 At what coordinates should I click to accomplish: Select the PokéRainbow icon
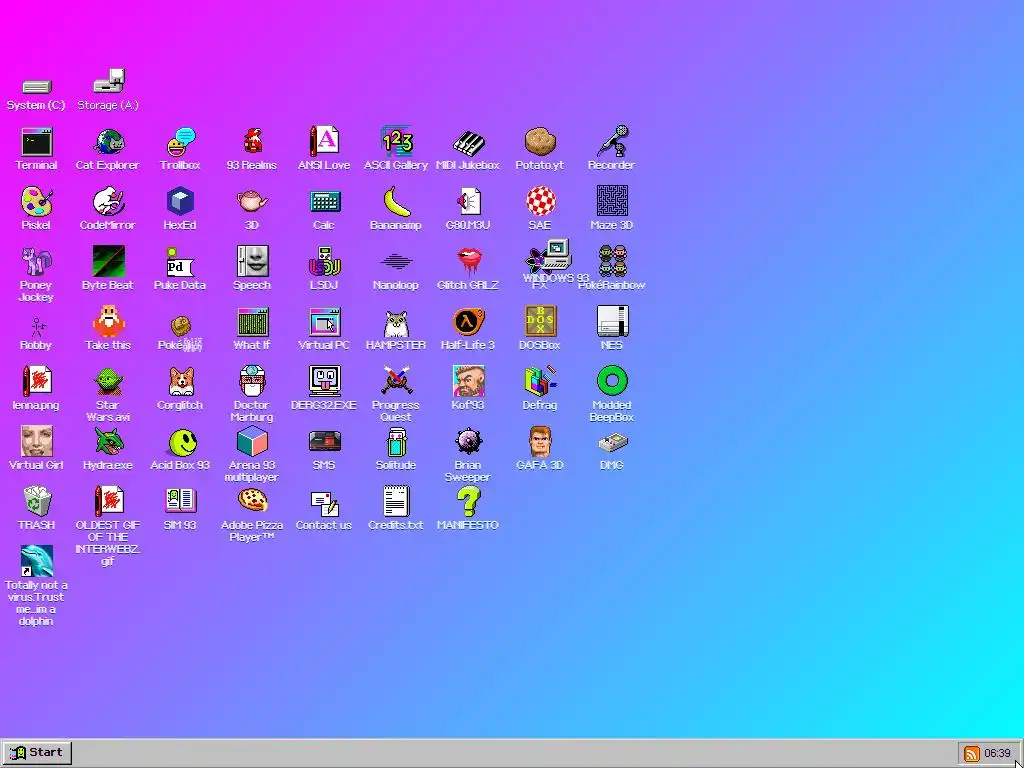pos(612,262)
